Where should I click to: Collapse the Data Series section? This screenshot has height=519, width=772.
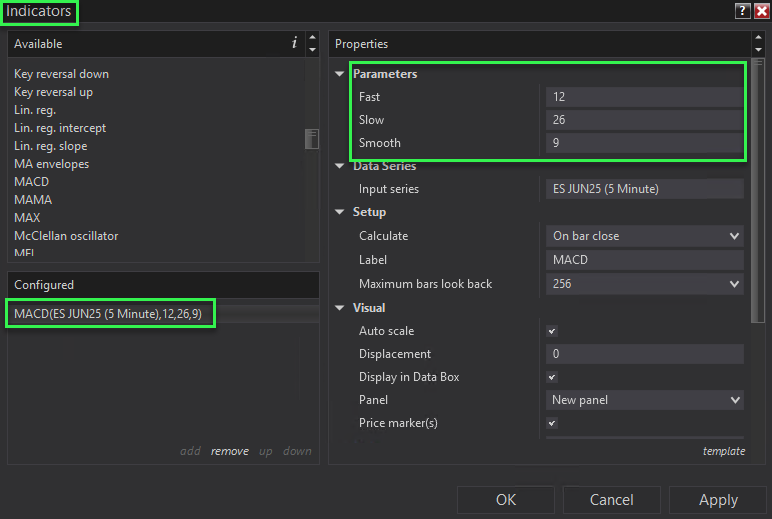pos(339,166)
